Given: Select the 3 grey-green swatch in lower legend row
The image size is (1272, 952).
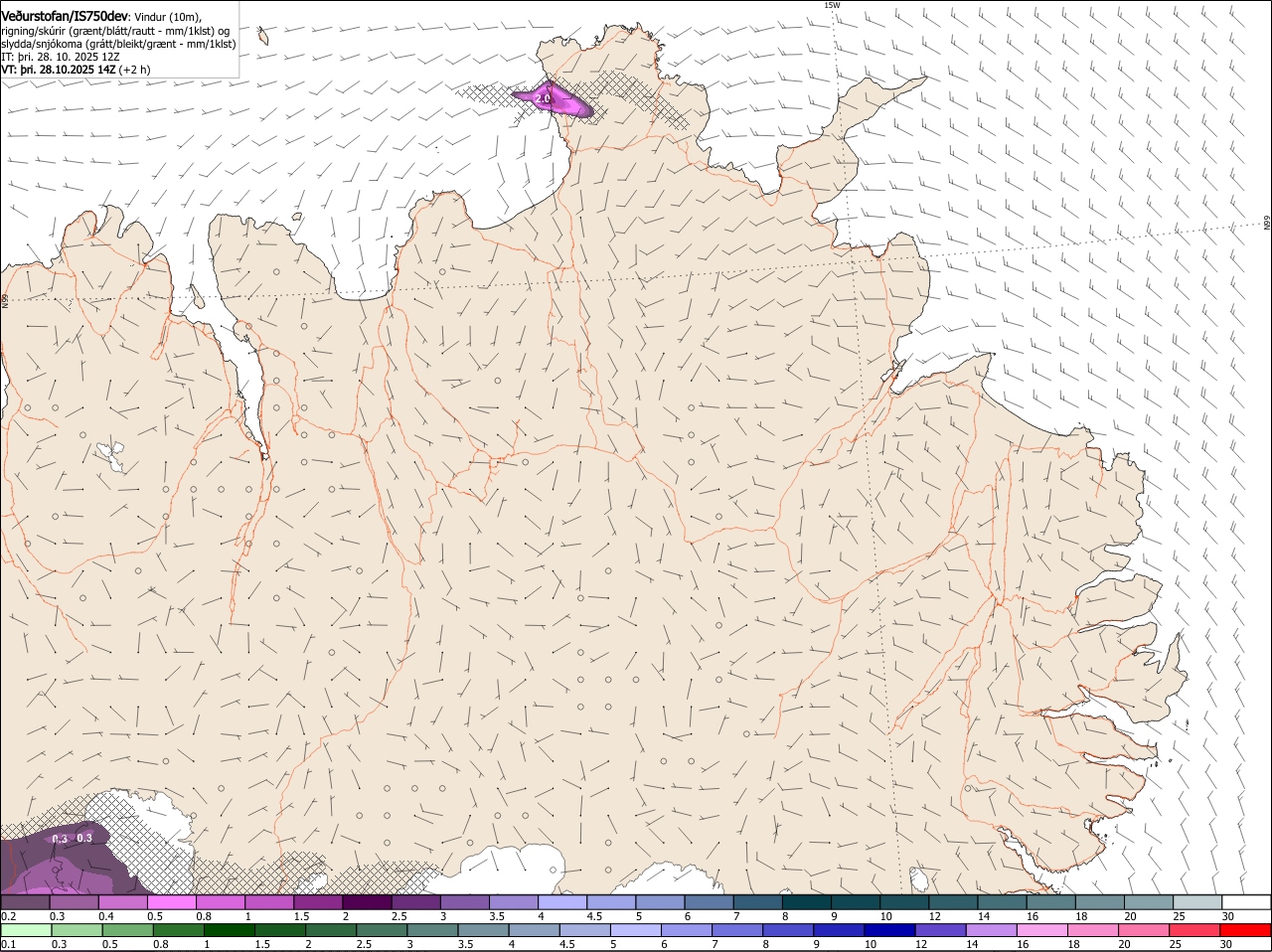Looking at the screenshot, I should pyautogui.click(x=432, y=931).
